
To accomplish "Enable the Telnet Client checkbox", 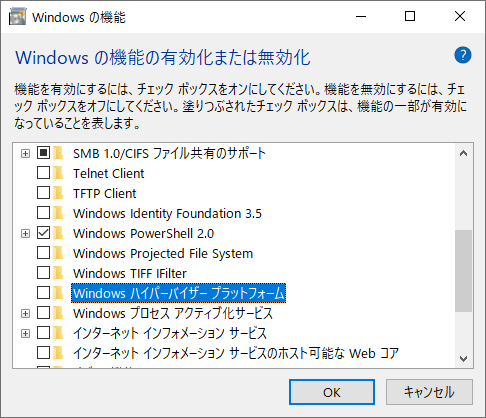I will coord(43,173).
